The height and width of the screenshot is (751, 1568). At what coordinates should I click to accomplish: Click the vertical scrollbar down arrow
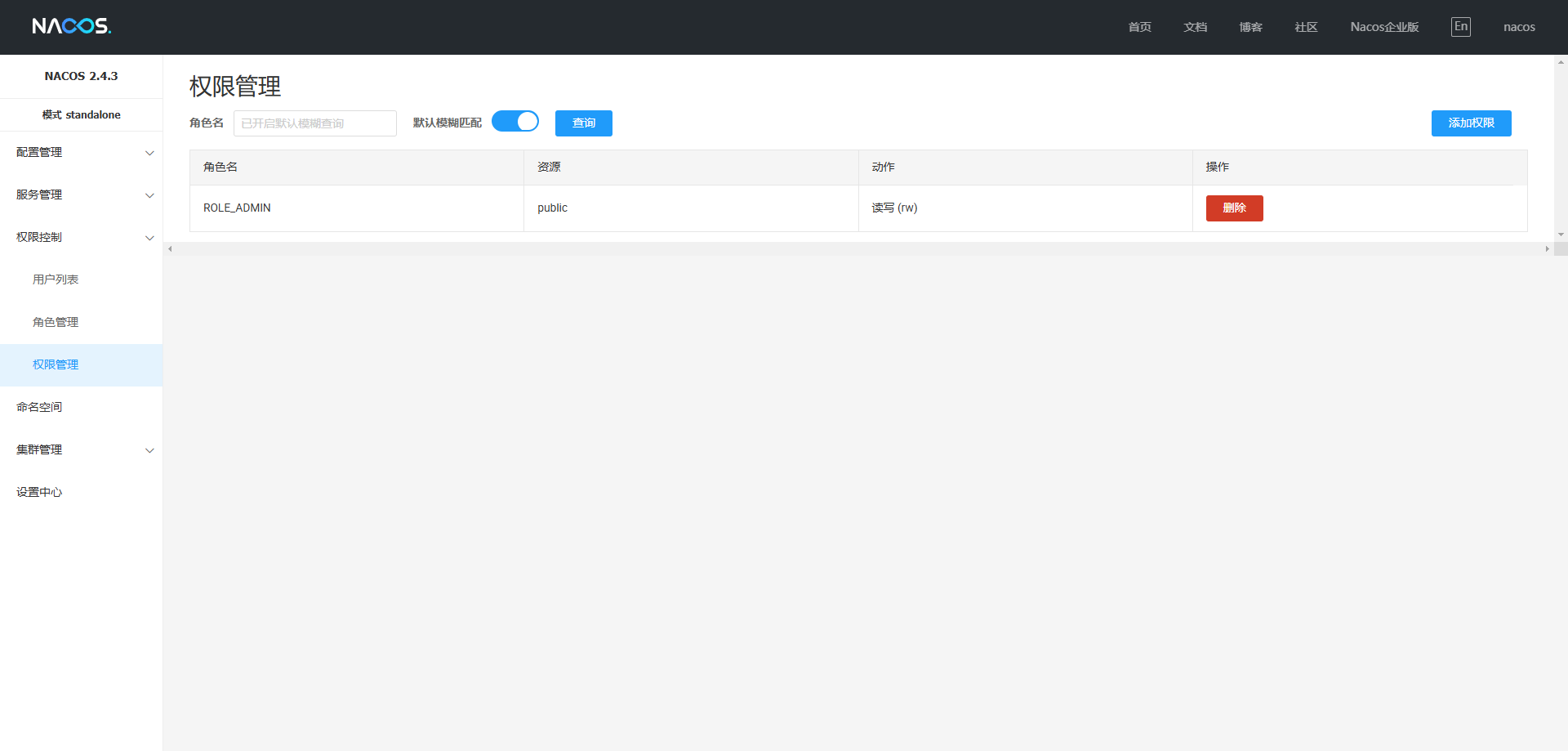click(1561, 235)
